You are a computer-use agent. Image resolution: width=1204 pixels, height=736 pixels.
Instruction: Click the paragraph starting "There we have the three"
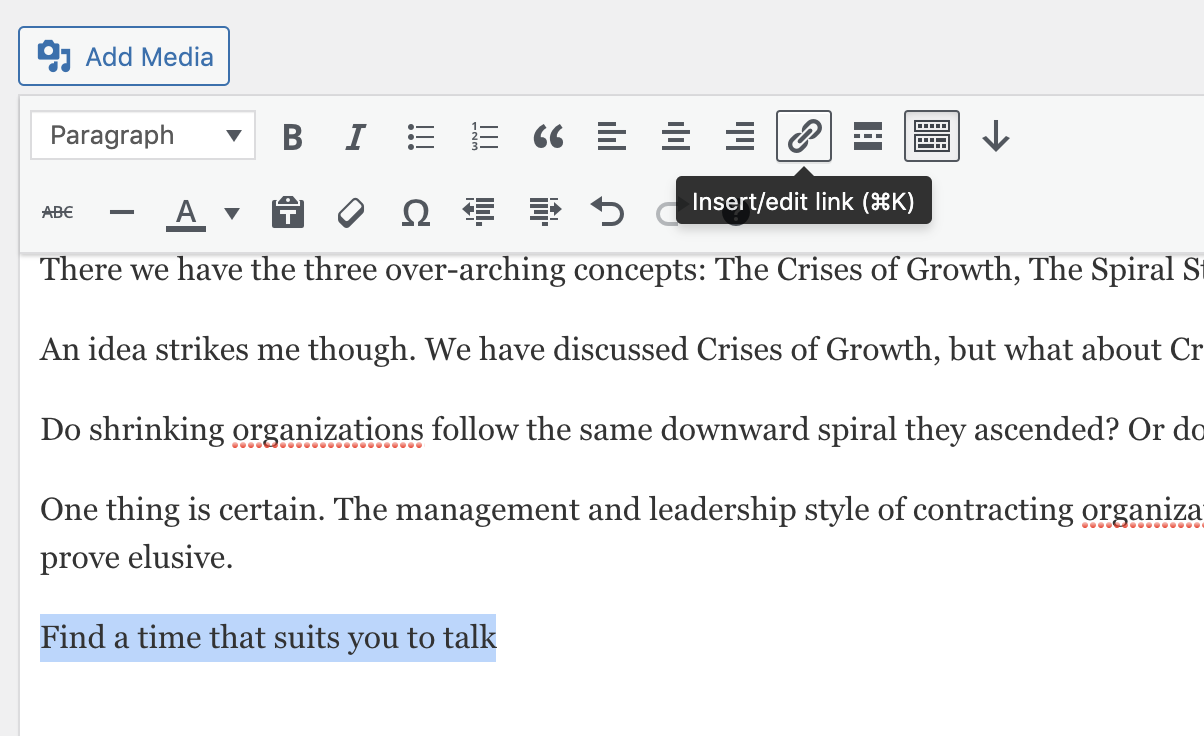622,270
